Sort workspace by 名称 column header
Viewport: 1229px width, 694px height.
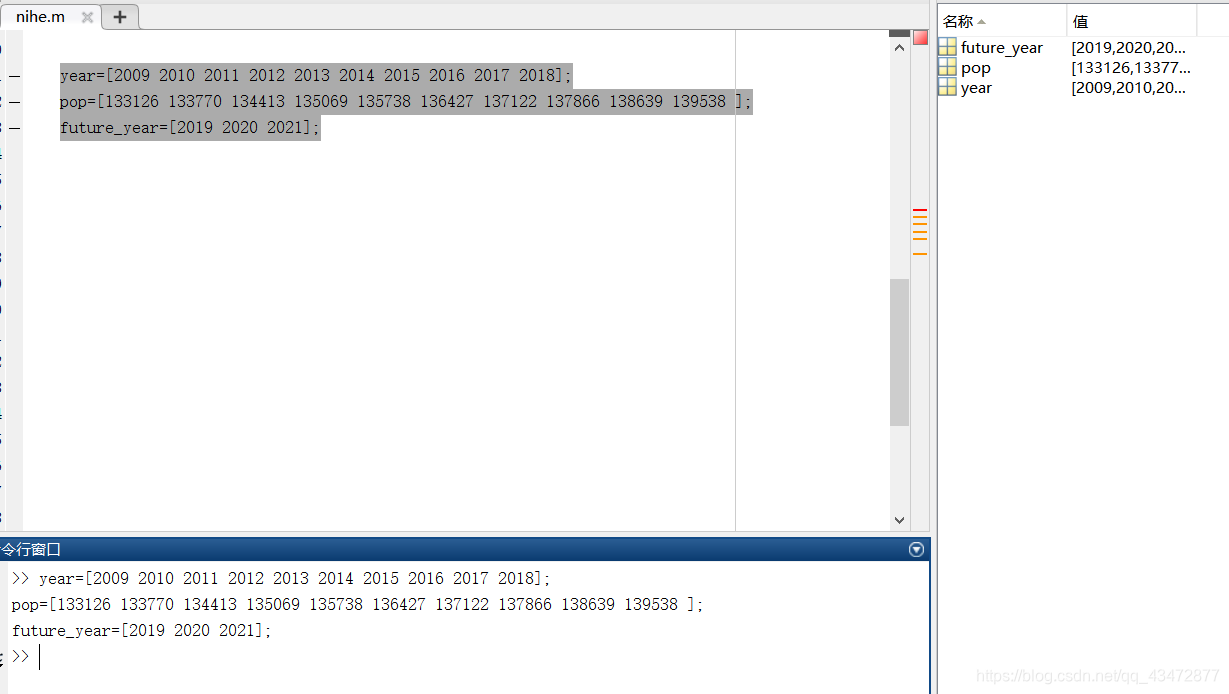tap(1002, 21)
